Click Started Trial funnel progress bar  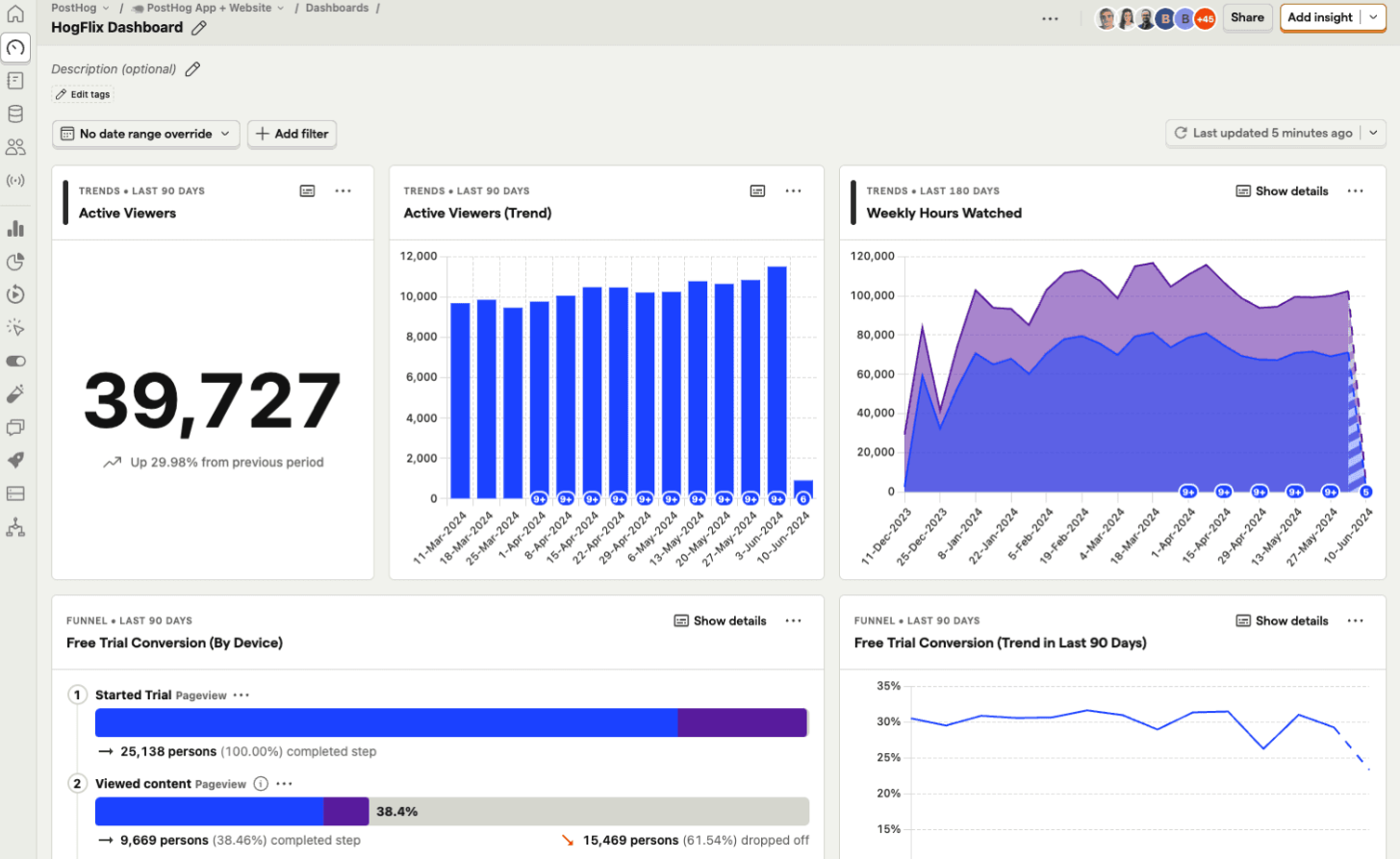tap(451, 722)
